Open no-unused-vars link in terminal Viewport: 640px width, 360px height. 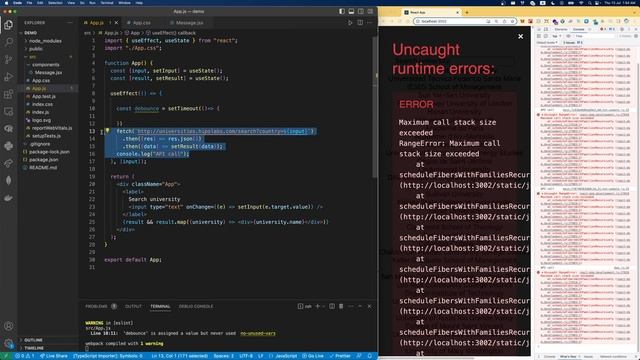pyautogui.click(x=258, y=333)
